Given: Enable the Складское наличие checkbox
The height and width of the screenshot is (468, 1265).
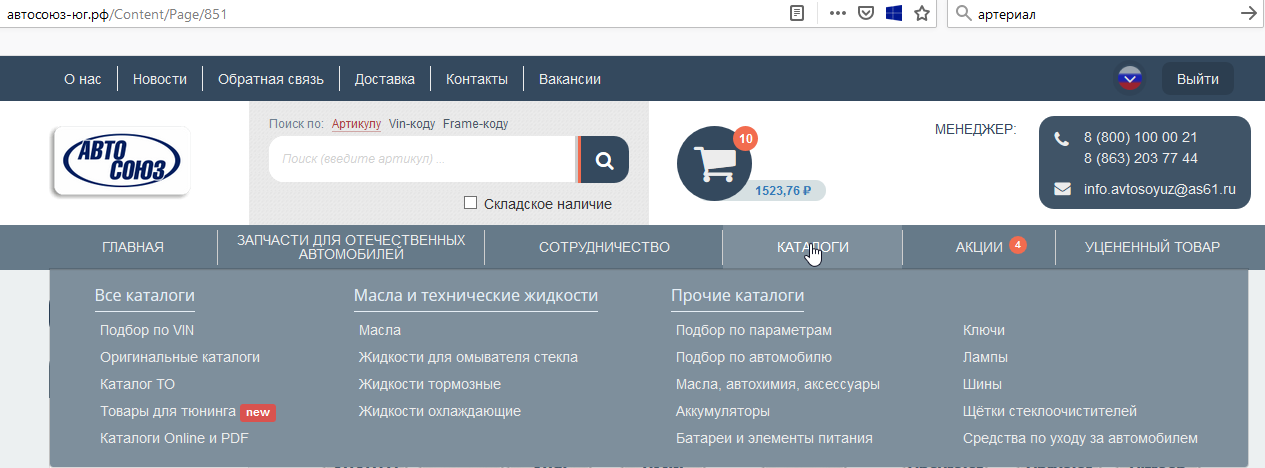Looking at the screenshot, I should tap(471, 204).
